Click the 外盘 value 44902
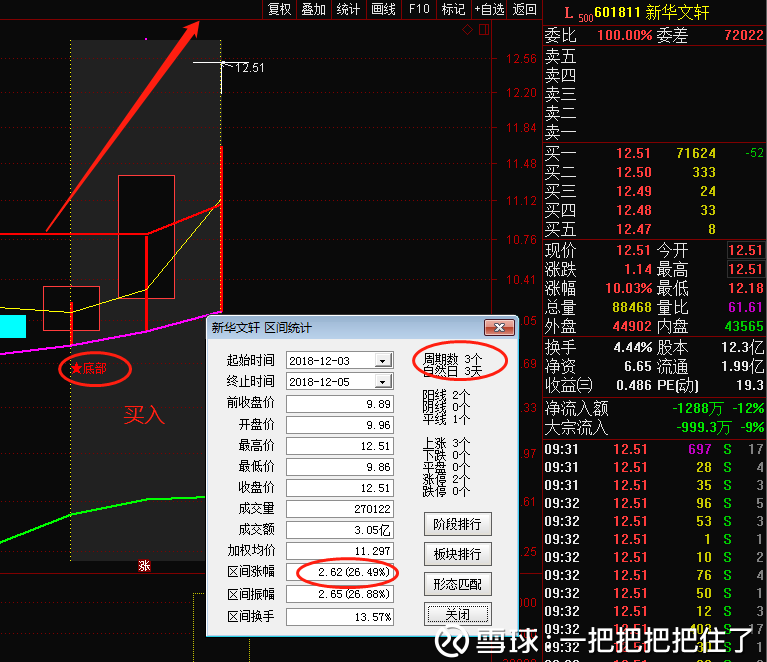This screenshot has height=662, width=767. (632, 326)
